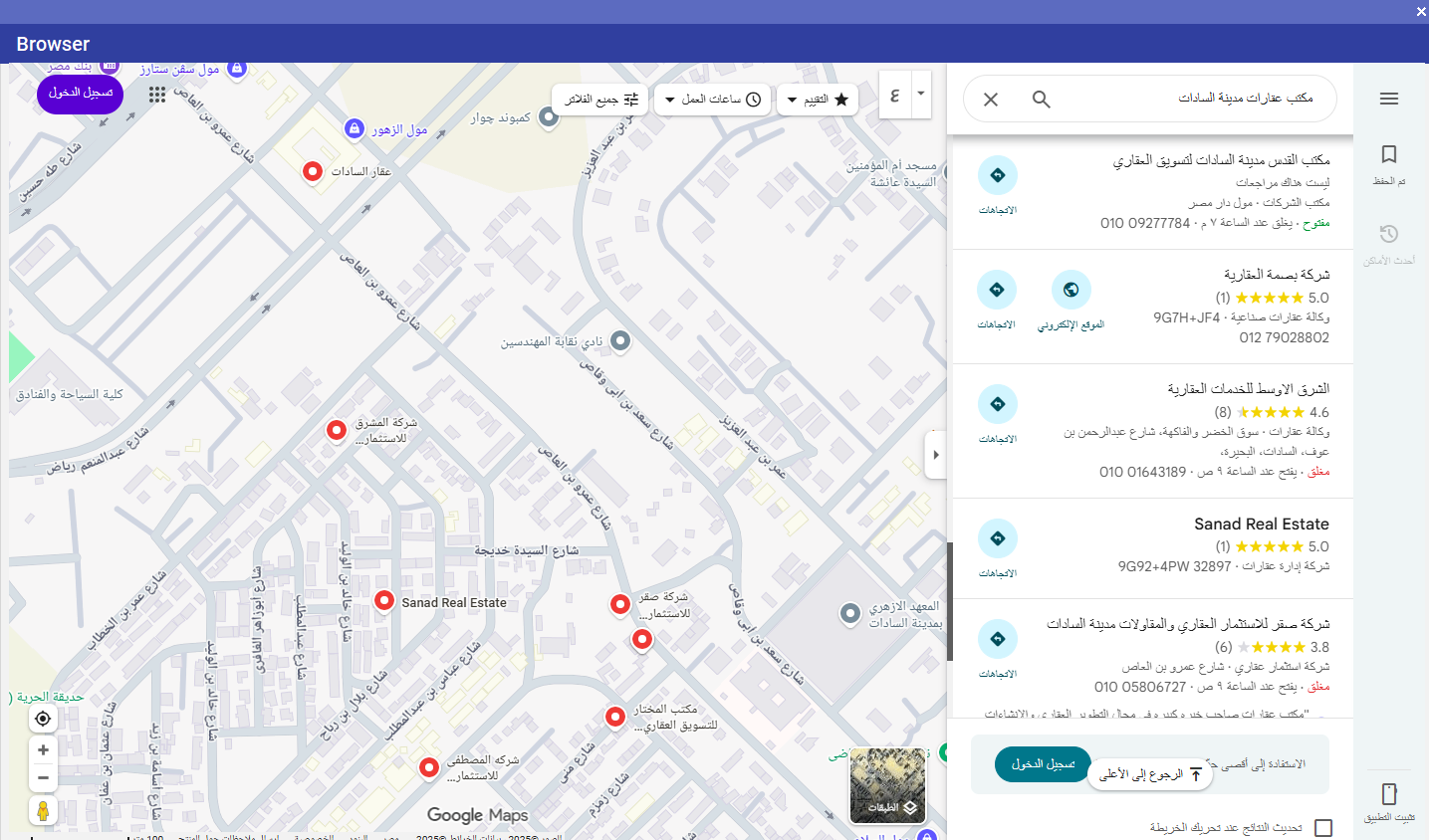The image size is (1429, 840).
Task: Enable update results when map moves checkbox
Action: pos(1322,828)
